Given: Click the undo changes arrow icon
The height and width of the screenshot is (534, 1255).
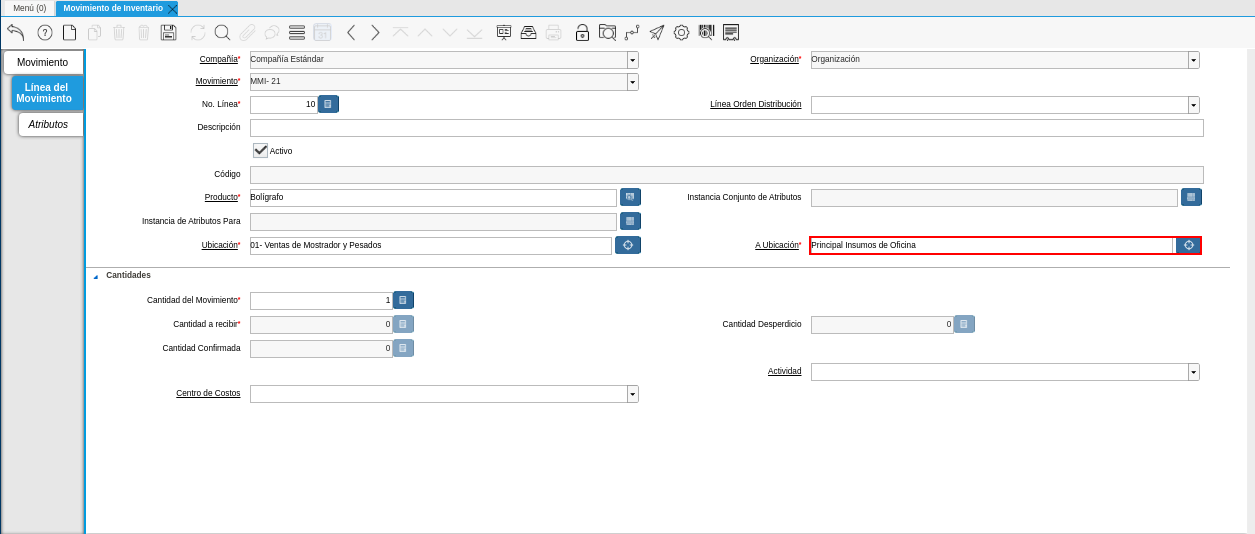Looking at the screenshot, I should (15, 32).
